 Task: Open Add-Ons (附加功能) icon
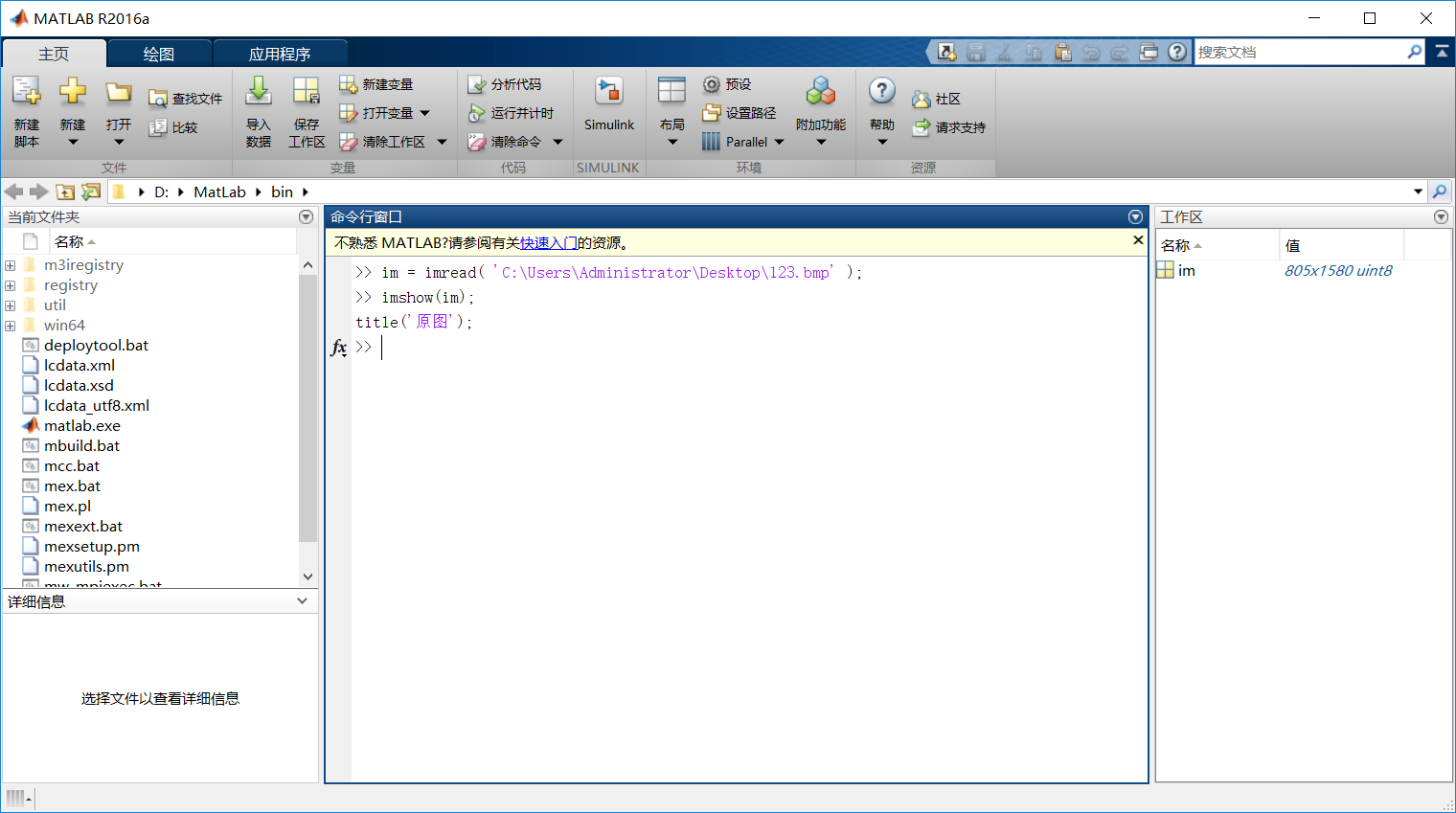click(x=821, y=92)
